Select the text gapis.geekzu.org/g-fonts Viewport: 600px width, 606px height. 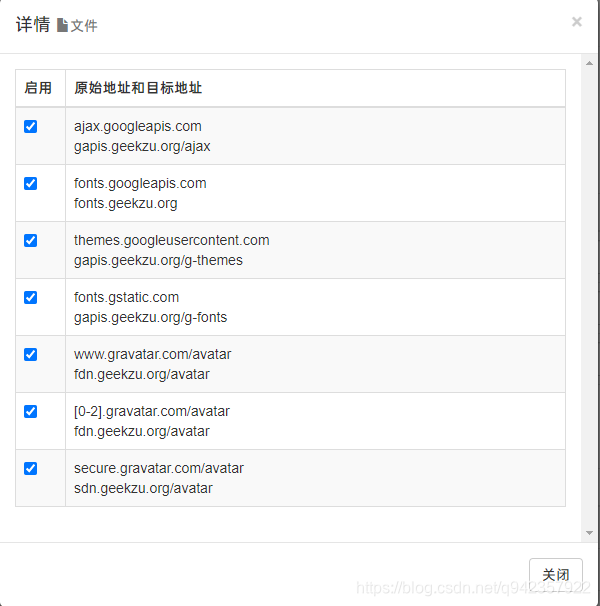click(150, 317)
